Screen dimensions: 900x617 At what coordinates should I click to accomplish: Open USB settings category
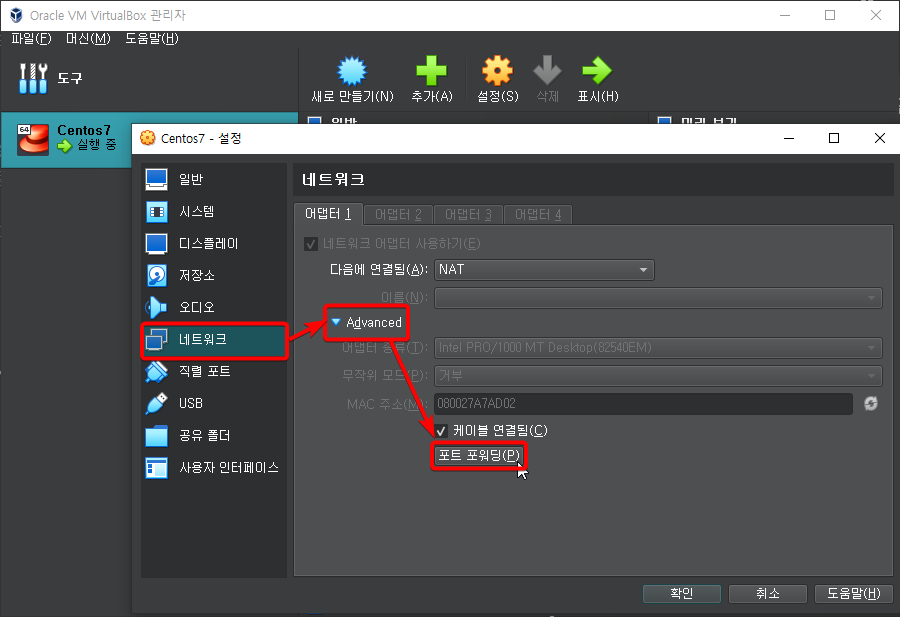click(214, 403)
